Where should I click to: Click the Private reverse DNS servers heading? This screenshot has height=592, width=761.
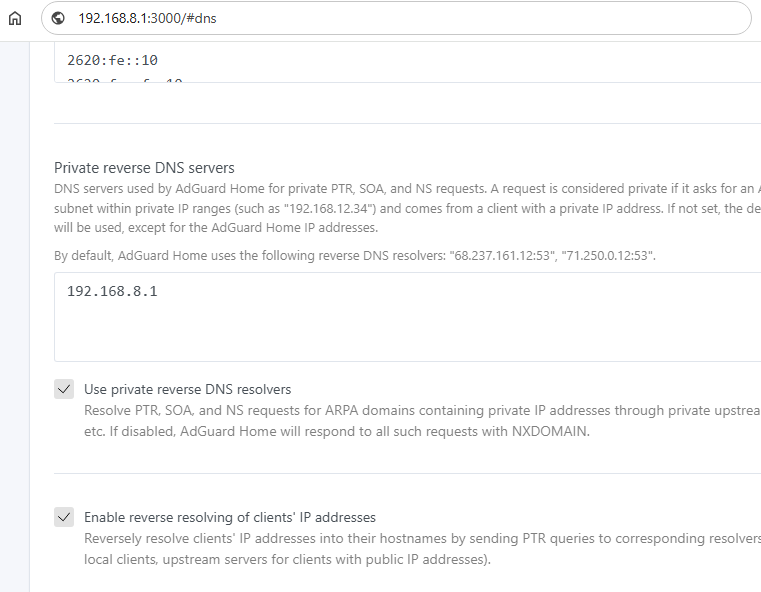144,167
